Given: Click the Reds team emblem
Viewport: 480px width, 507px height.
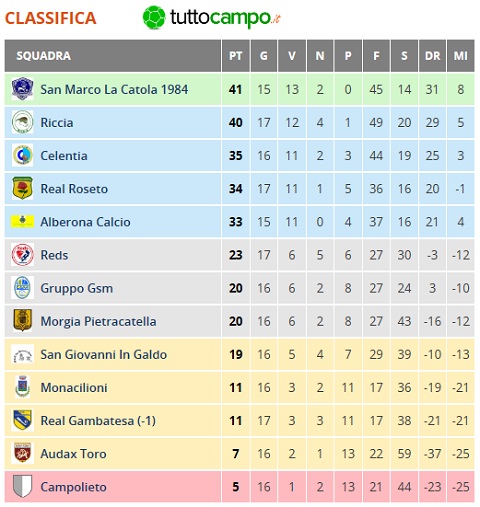Looking at the screenshot, I should (22, 255).
